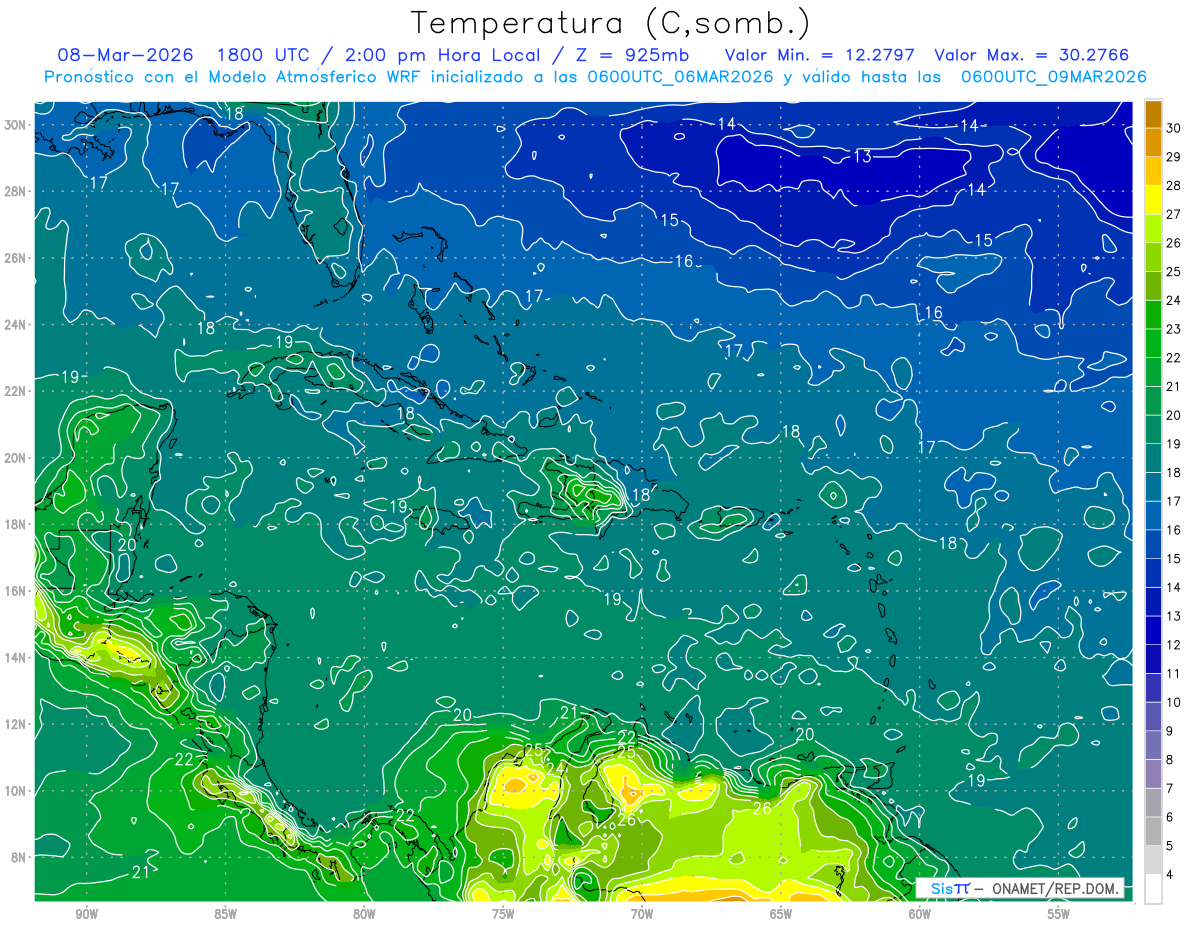Screen dimensions: 1200x927
Task: Click the colorbar label 17
Action: tap(1174, 501)
